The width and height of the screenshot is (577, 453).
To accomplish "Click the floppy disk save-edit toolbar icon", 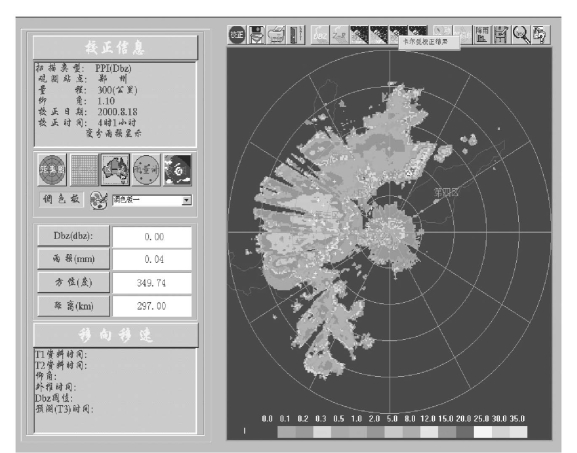I will (502, 35).
